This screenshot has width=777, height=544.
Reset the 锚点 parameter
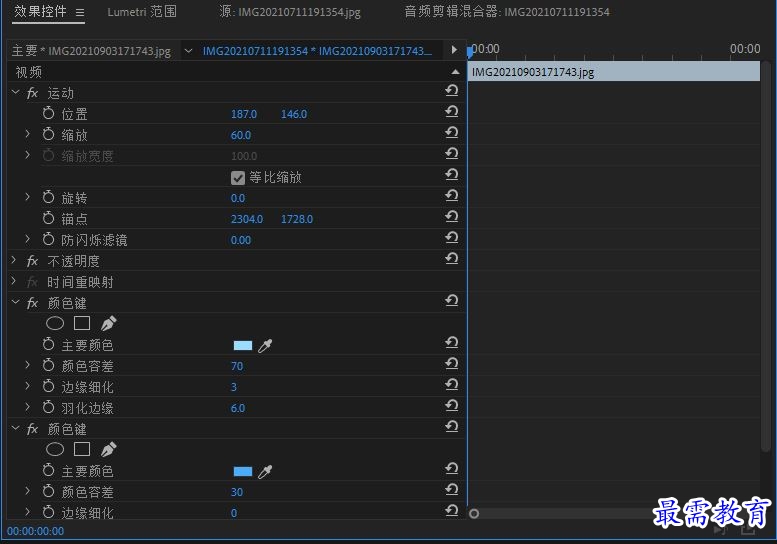[451, 217]
